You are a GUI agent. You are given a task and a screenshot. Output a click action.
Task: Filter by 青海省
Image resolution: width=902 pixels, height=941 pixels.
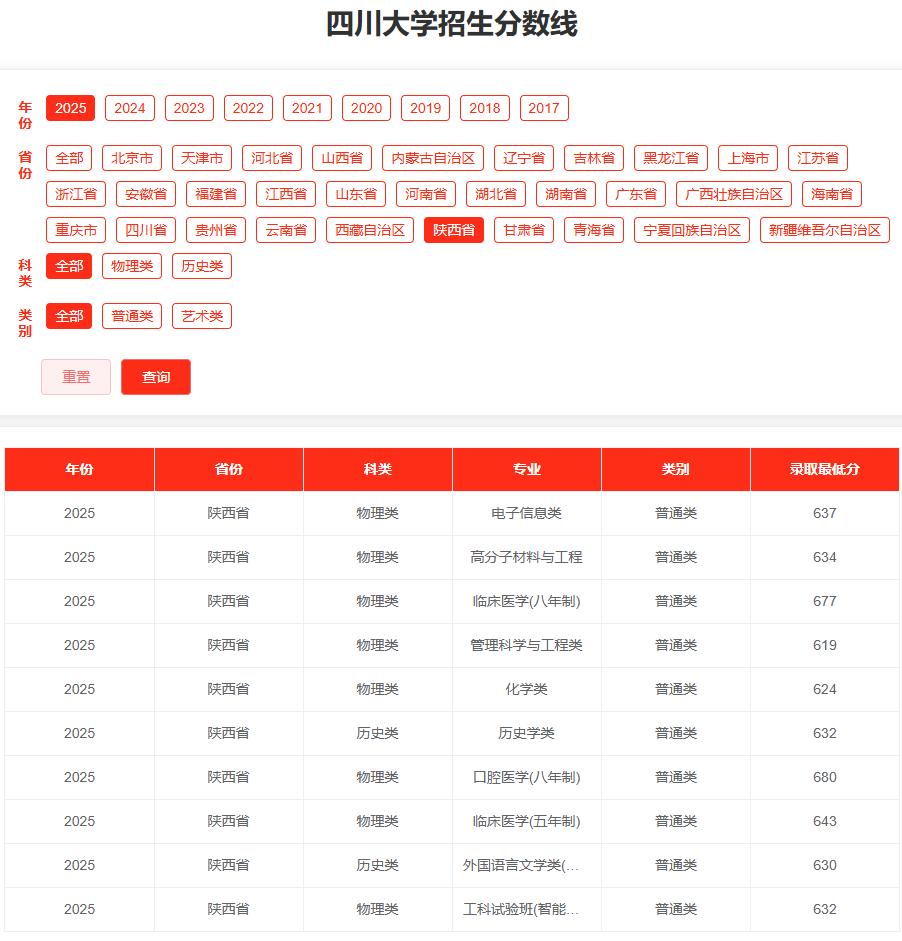[x=594, y=230]
